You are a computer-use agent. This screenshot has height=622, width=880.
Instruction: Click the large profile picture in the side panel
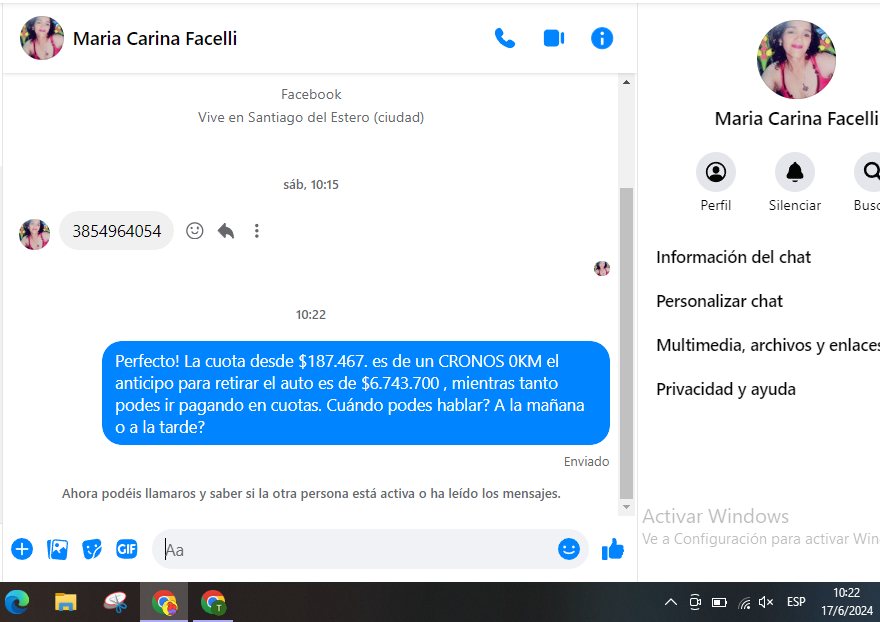point(796,60)
